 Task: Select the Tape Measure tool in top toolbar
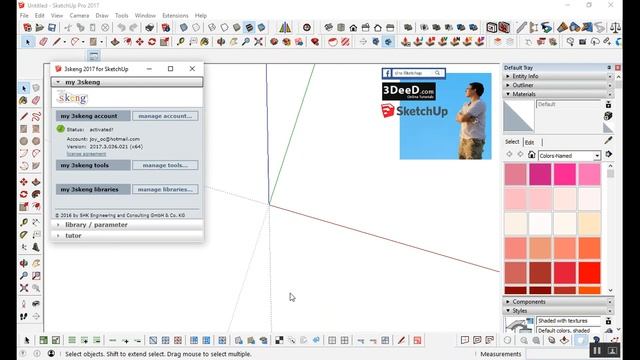[180, 42]
